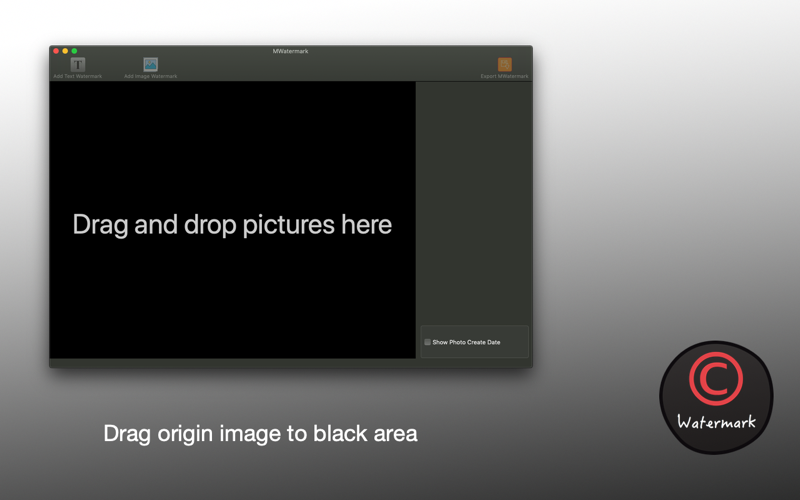Minimize MWatermark using the yellow button
Viewport: 800px width, 500px height.
(x=65, y=51)
